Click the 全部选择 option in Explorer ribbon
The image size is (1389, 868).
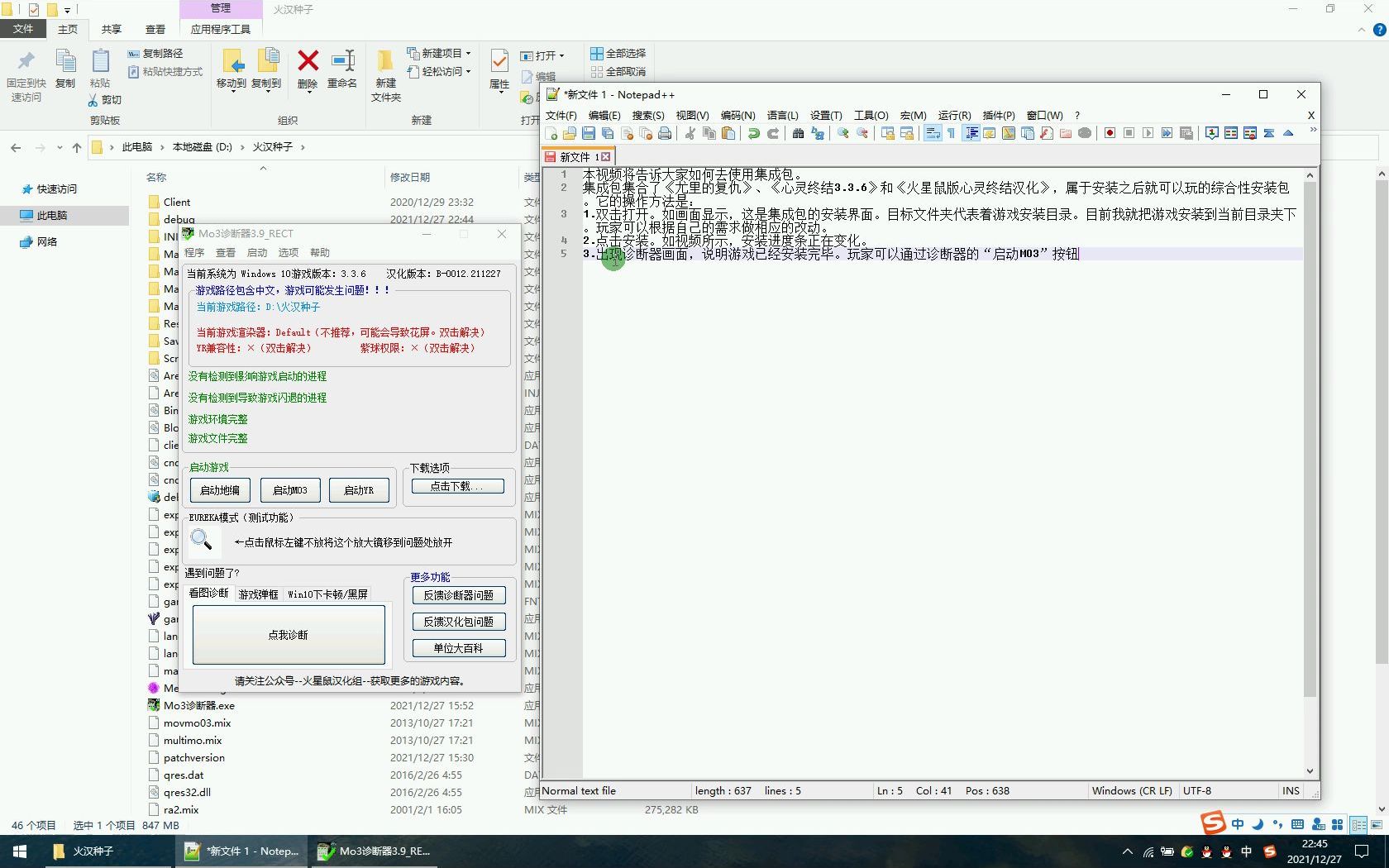618,53
